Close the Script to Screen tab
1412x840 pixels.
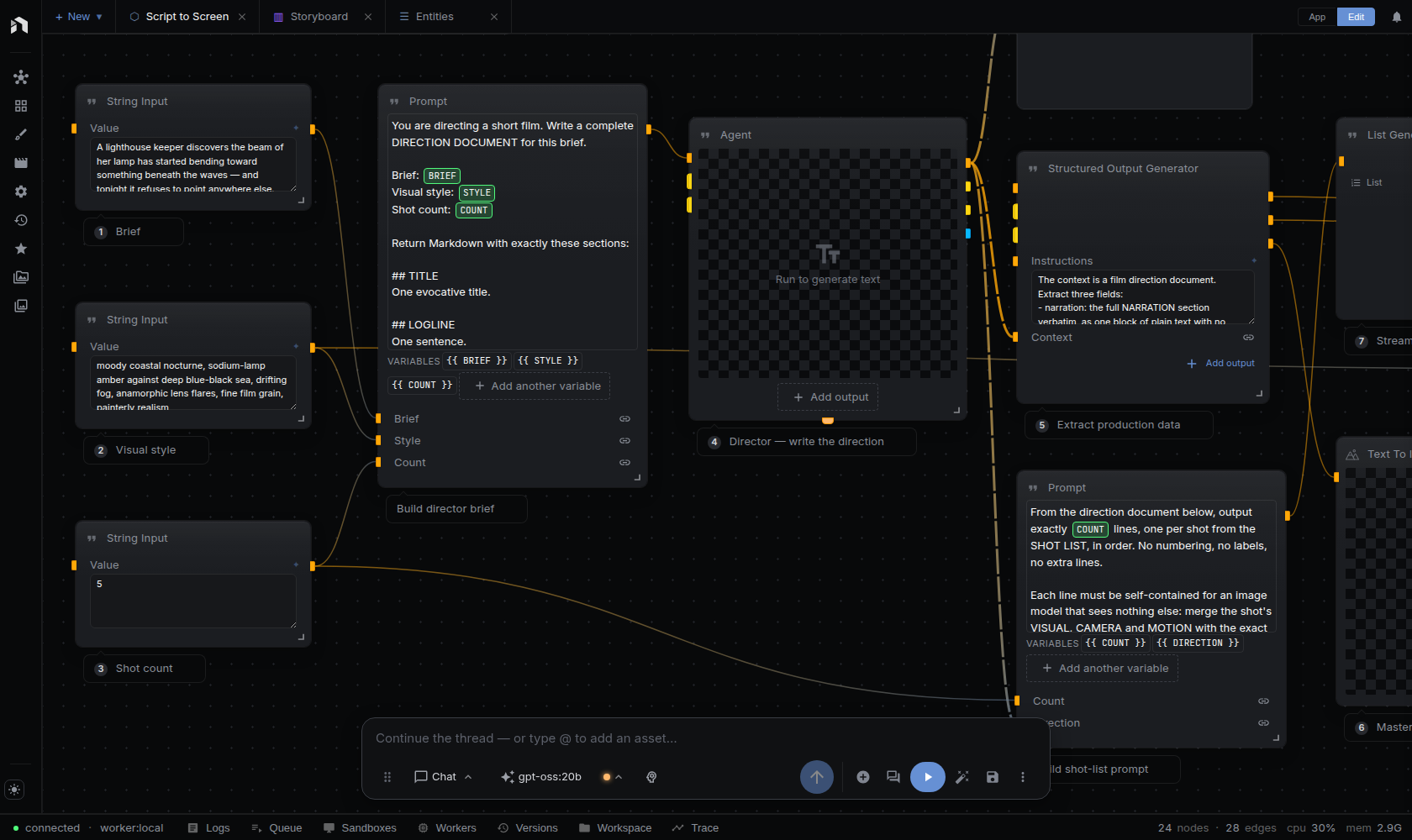pyautogui.click(x=242, y=17)
